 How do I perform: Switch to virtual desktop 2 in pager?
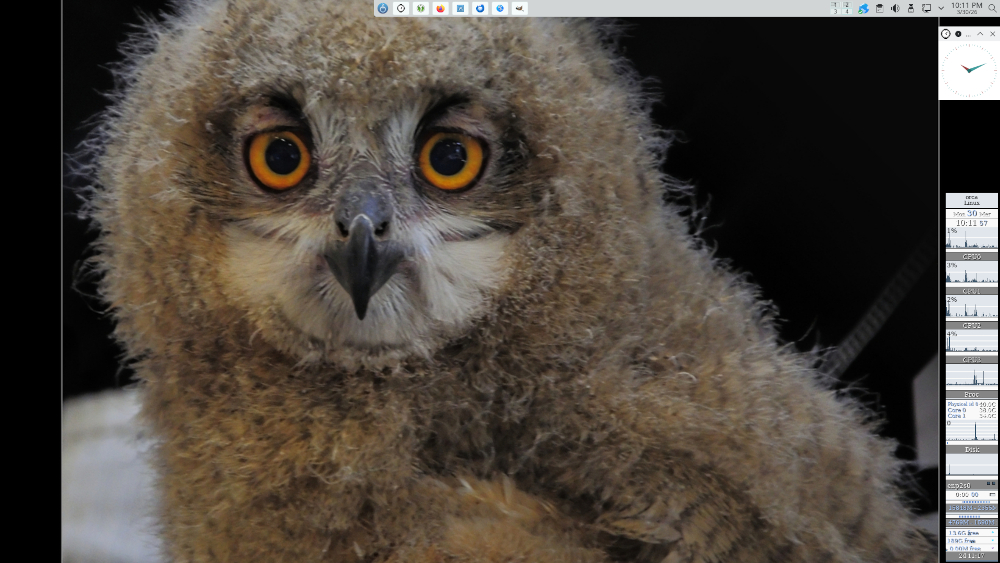[846, 4]
